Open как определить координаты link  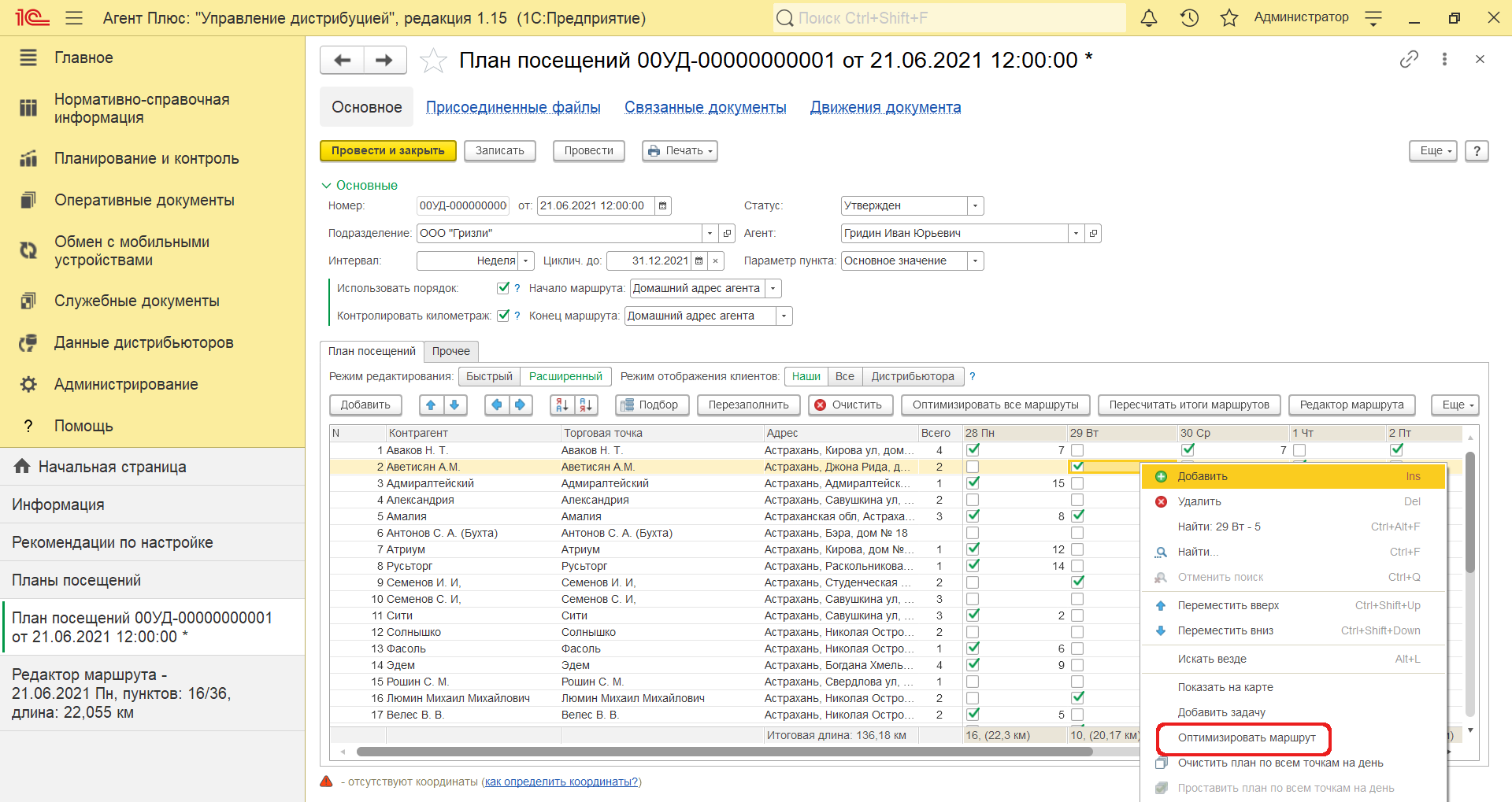coord(561,782)
